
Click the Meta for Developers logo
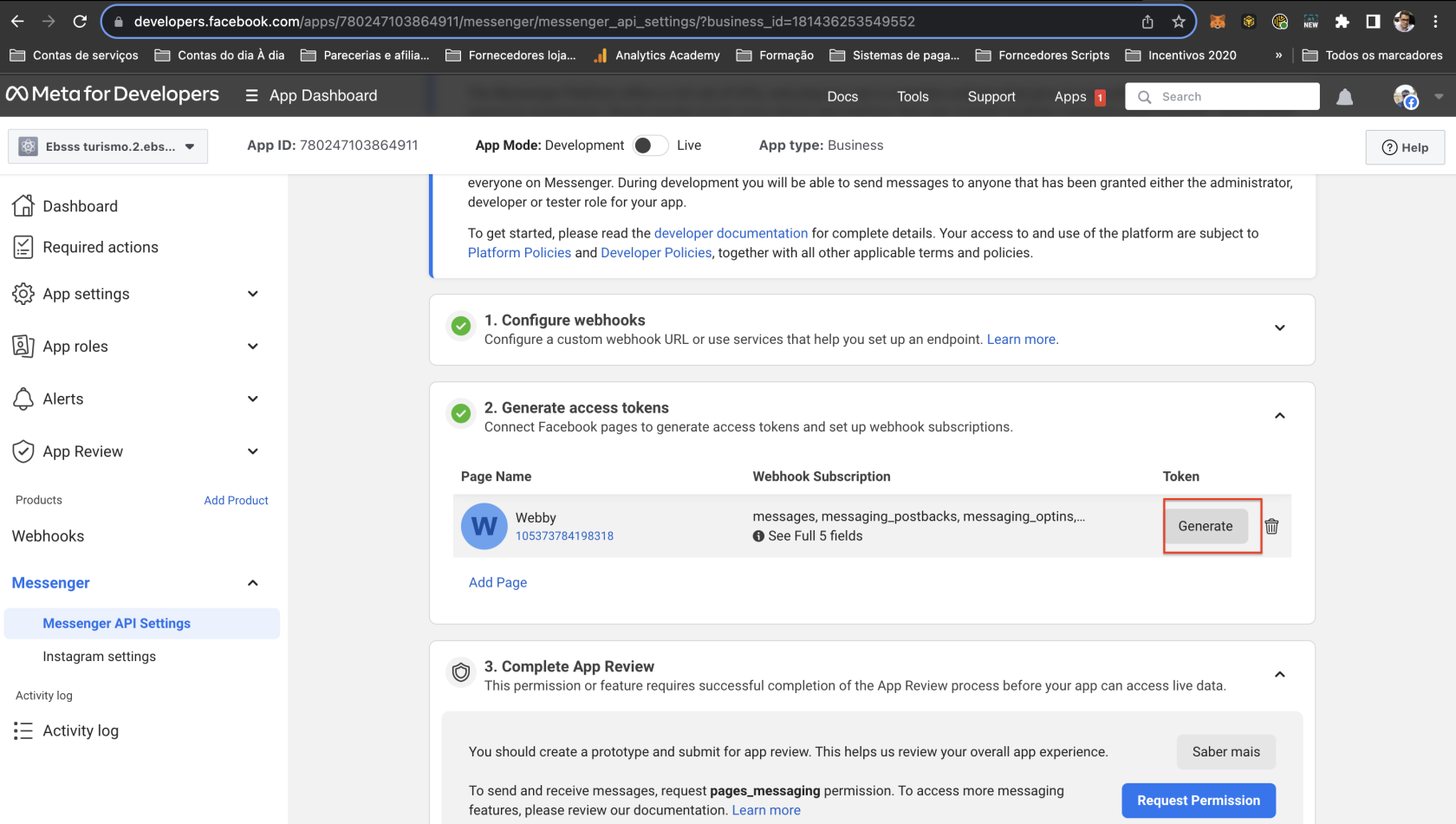(x=113, y=94)
